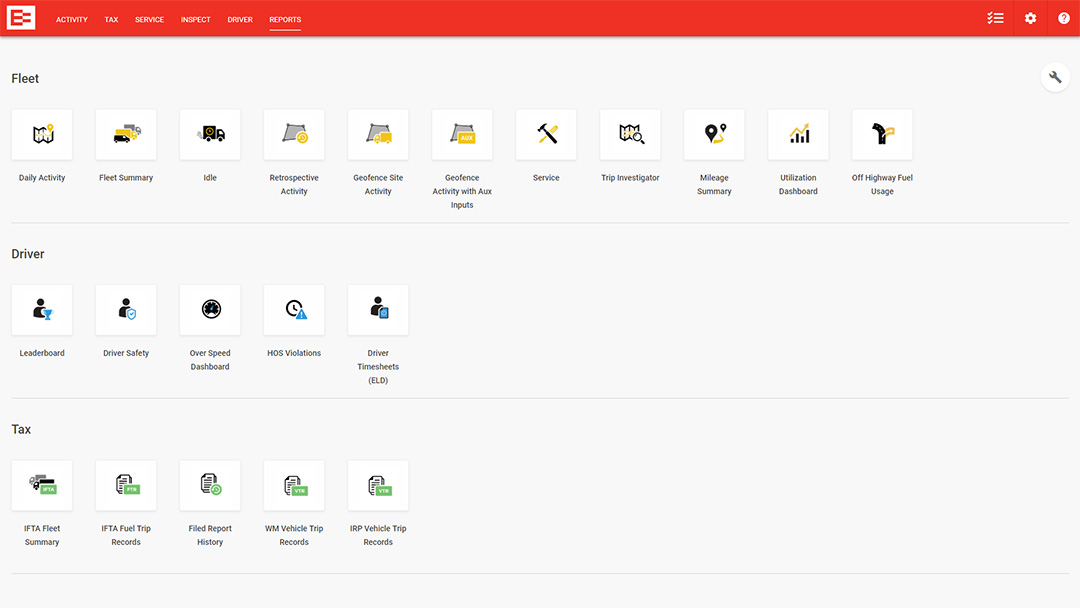Open the Utilization Dashboard chart icon

(798, 135)
